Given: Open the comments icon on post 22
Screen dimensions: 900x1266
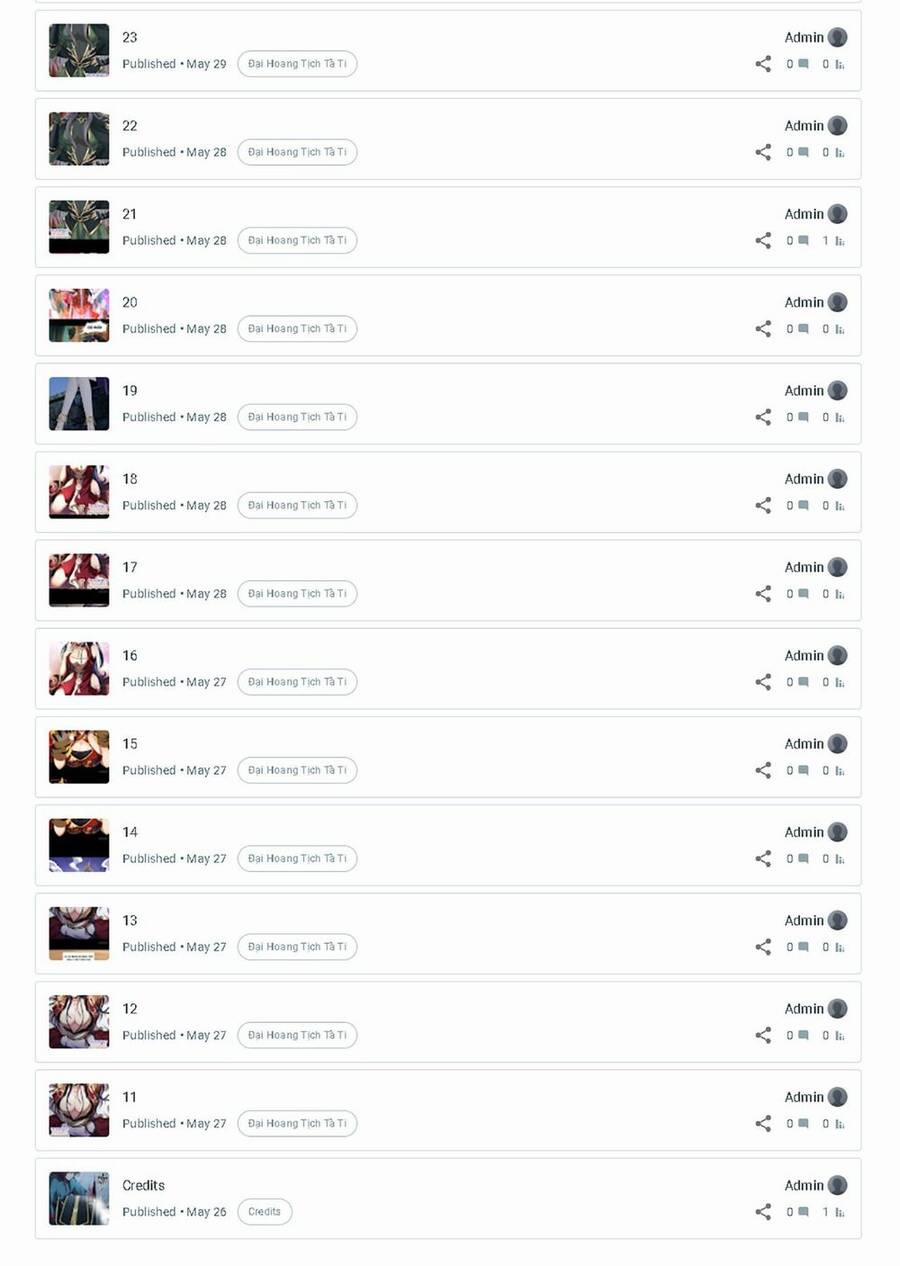Looking at the screenshot, I should (x=803, y=153).
